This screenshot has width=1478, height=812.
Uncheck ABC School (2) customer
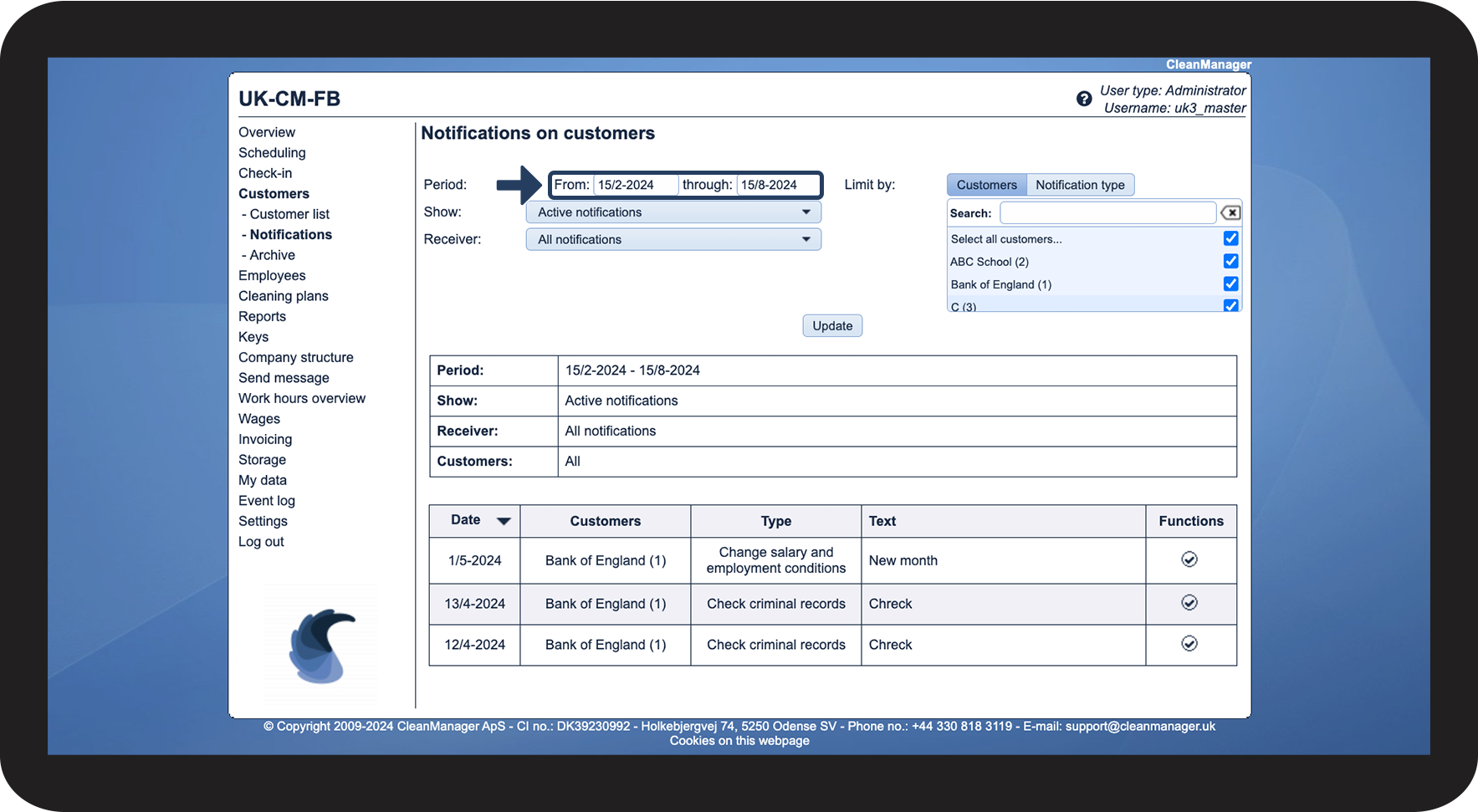tap(1230, 261)
